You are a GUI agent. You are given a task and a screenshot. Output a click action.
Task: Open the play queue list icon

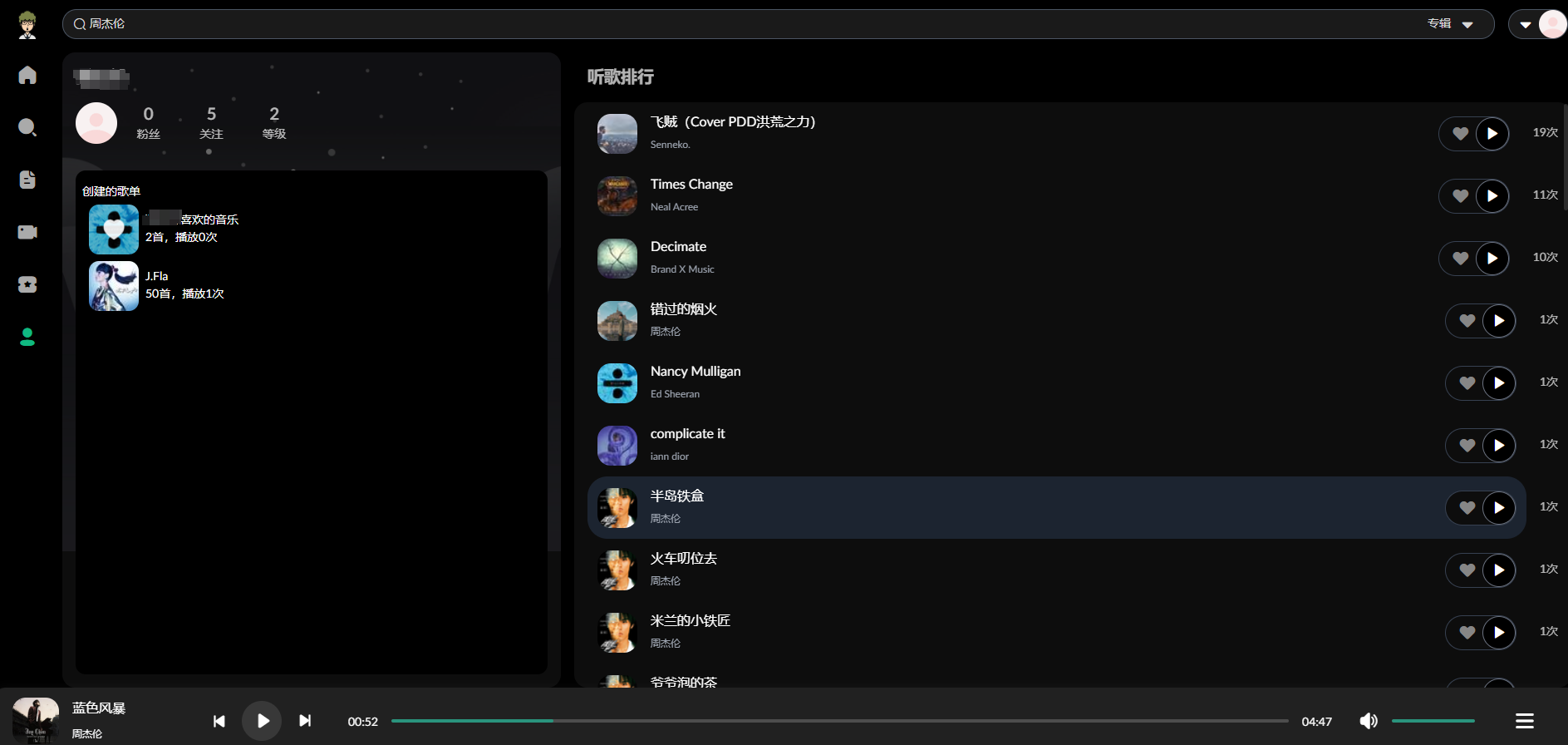coord(1525,721)
